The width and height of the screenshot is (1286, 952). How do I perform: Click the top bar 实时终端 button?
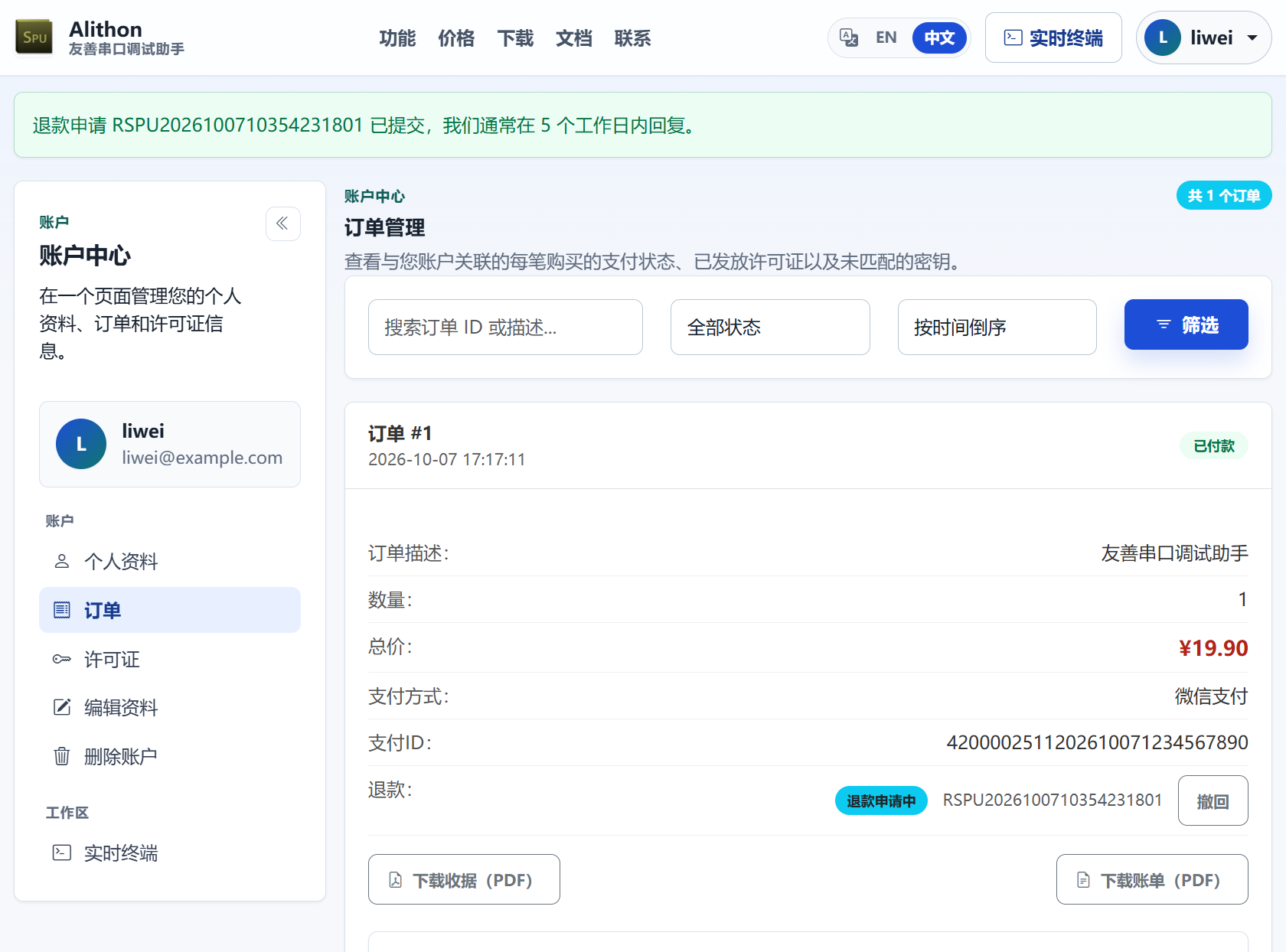(x=1053, y=37)
